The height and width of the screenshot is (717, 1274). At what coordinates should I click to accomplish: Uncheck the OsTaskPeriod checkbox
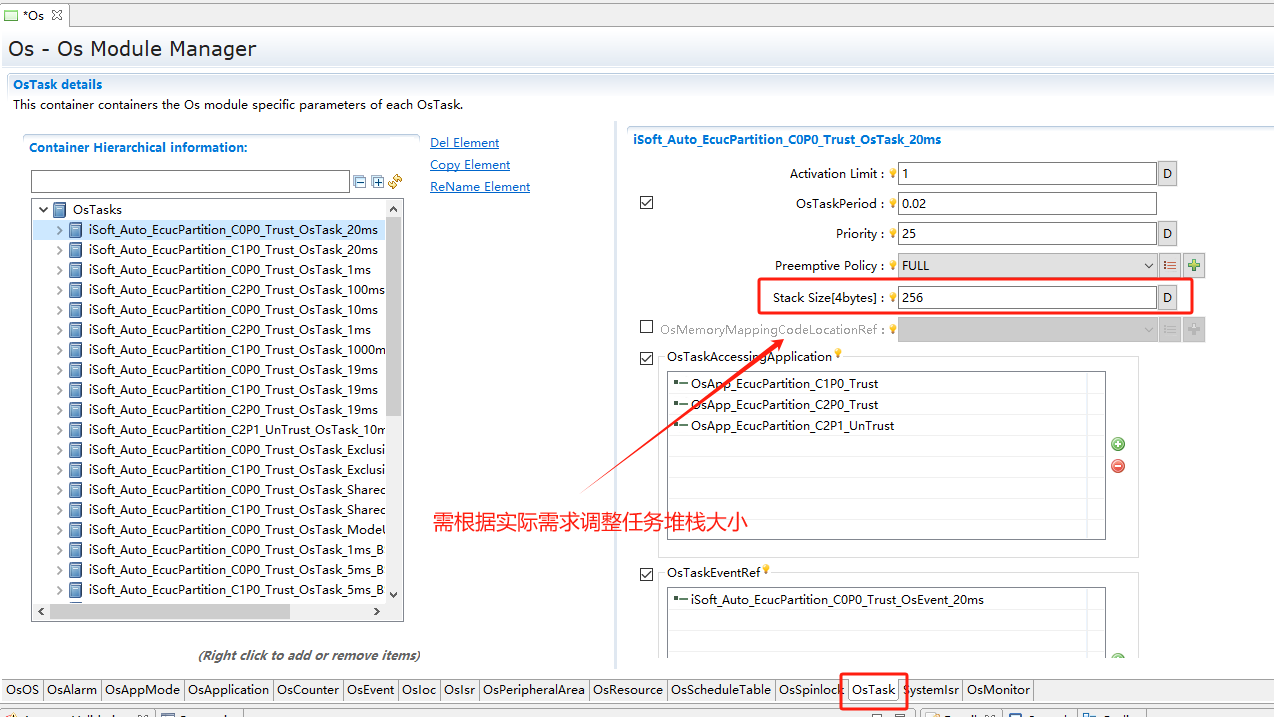coord(646,203)
